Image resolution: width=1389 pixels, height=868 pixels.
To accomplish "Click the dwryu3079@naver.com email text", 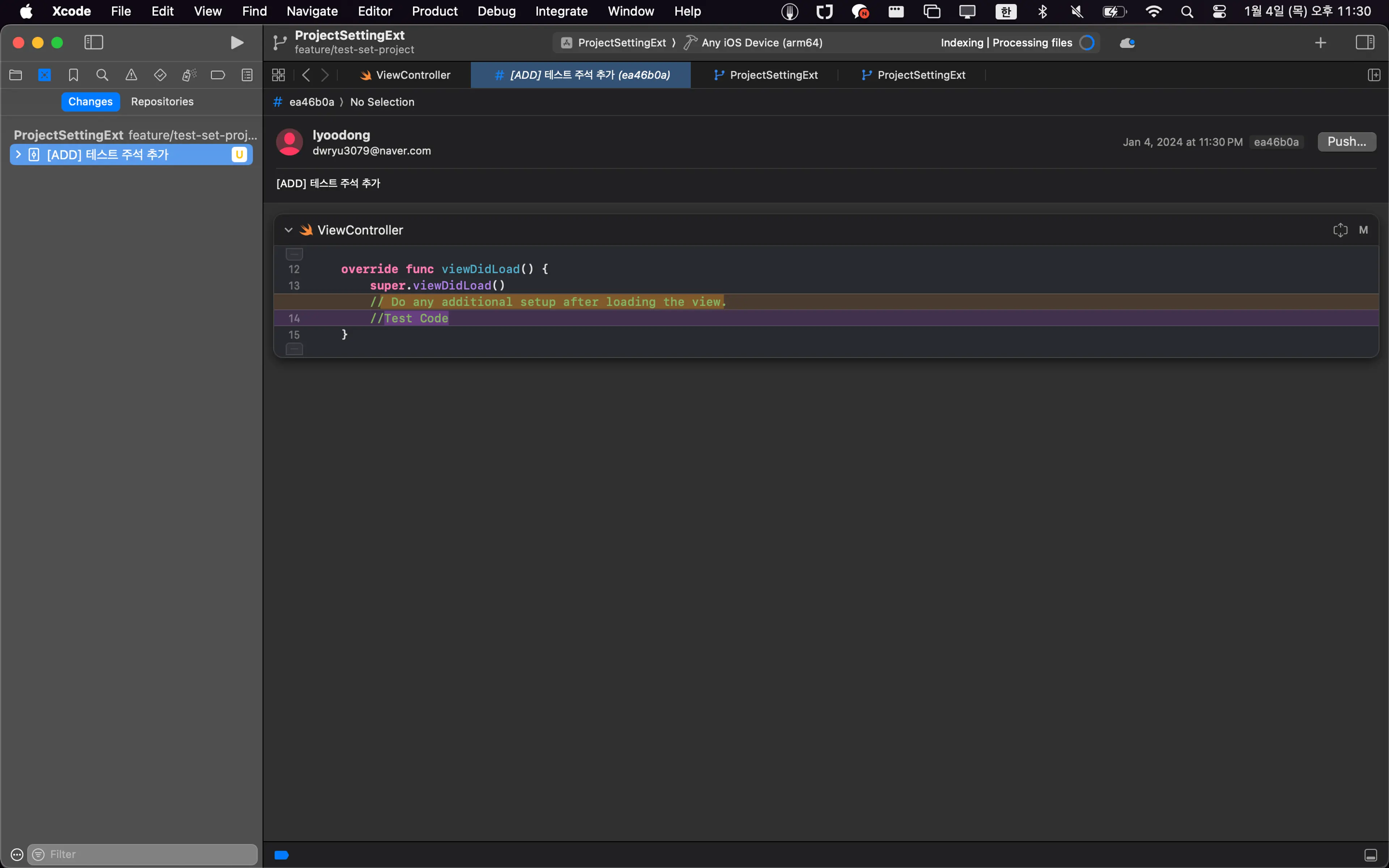I will click(x=371, y=151).
